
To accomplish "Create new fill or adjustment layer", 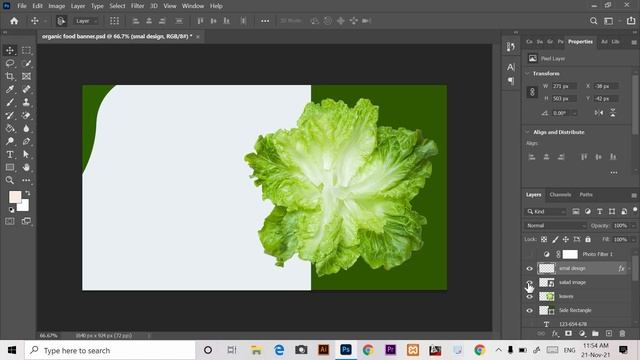I will (582, 333).
